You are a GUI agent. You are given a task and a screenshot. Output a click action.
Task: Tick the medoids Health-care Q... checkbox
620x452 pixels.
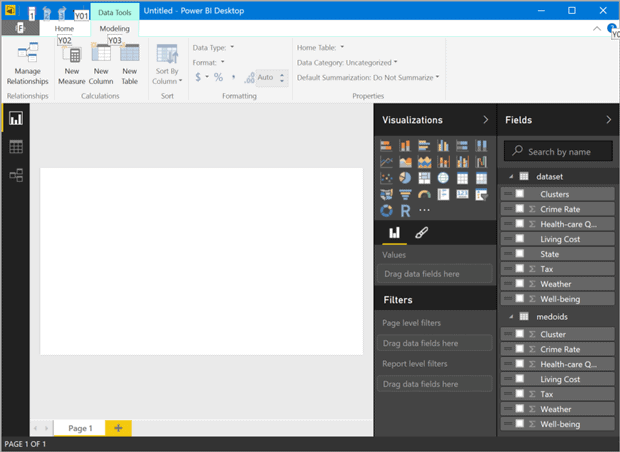(x=520, y=364)
